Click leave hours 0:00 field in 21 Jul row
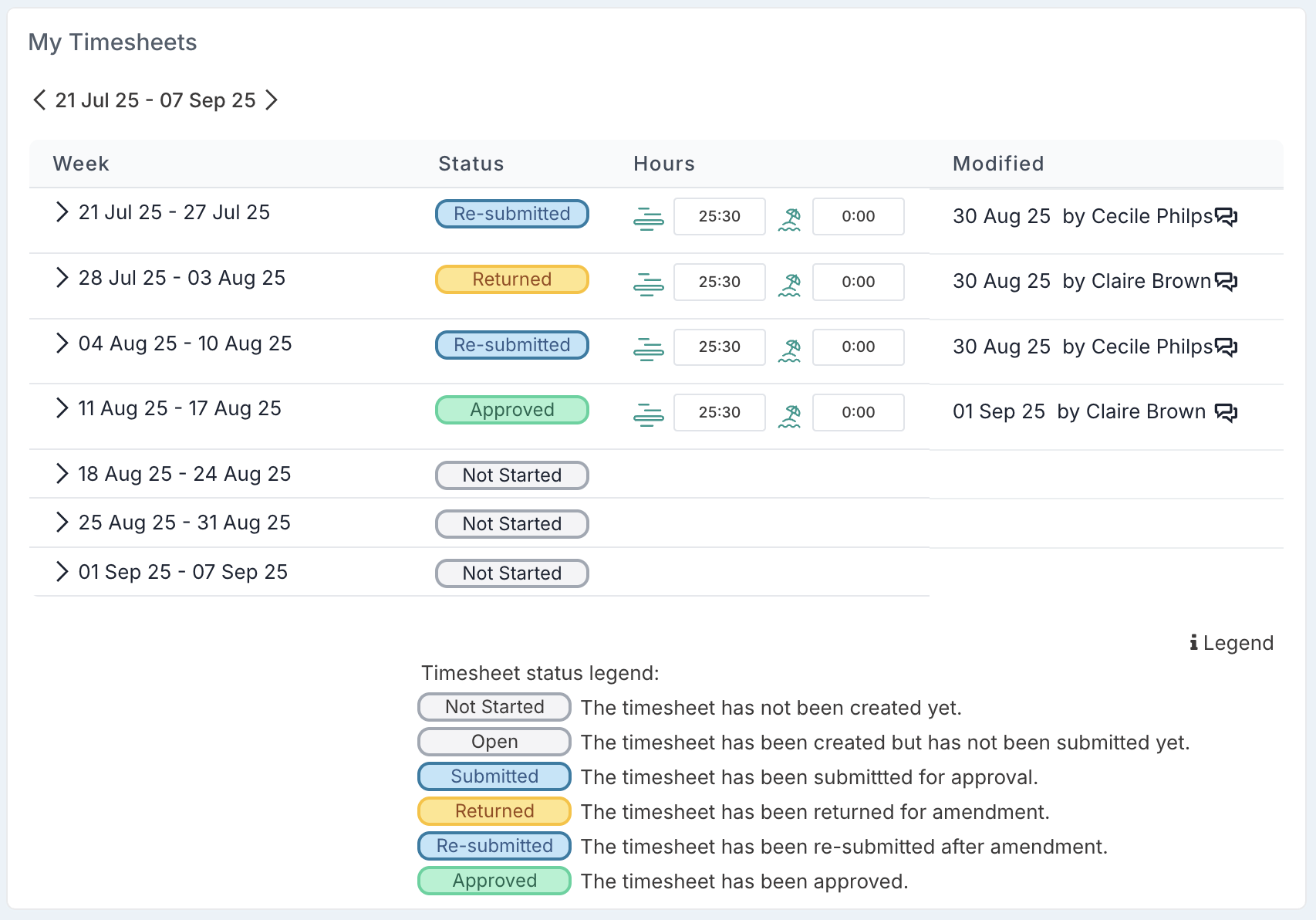 click(x=858, y=217)
